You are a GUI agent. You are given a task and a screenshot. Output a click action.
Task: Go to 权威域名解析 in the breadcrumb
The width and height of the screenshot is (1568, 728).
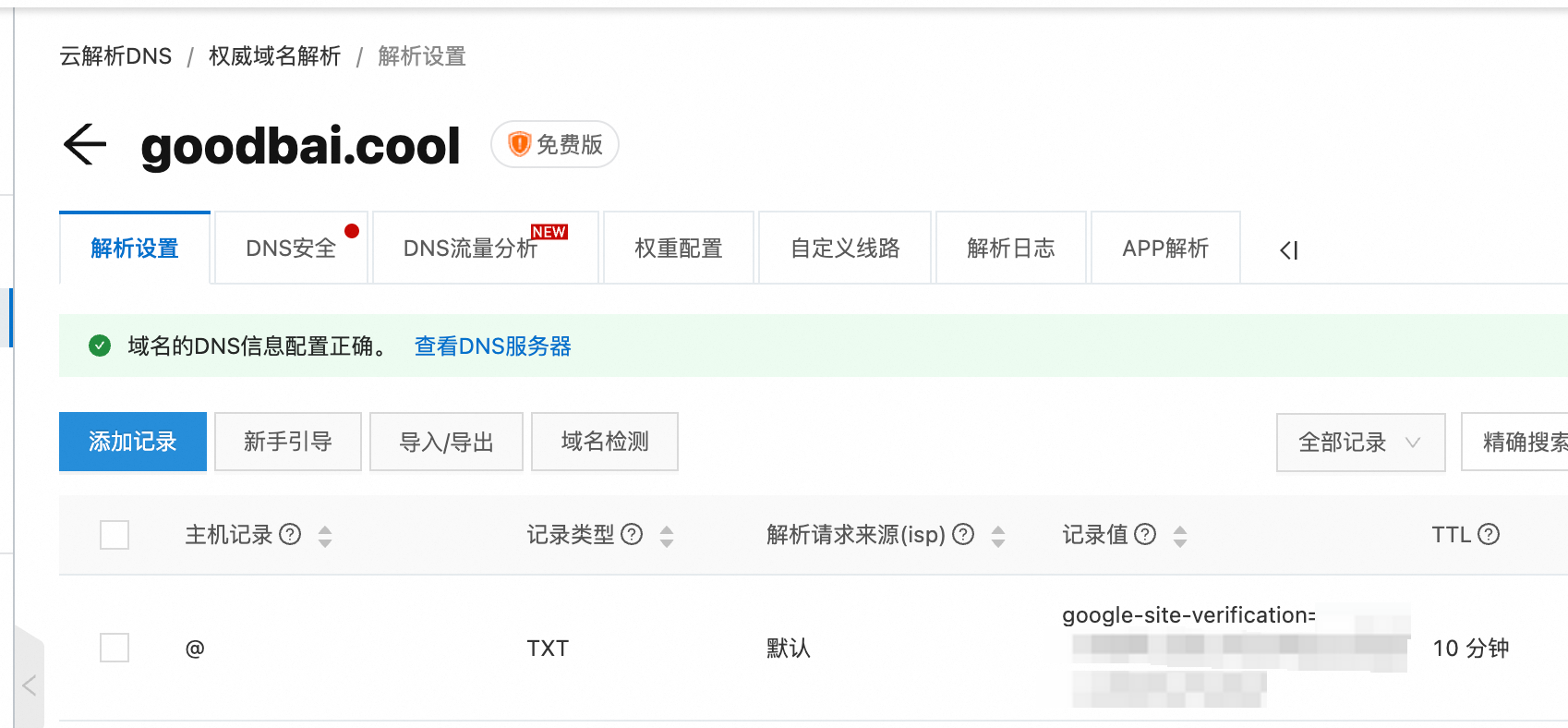pos(274,56)
